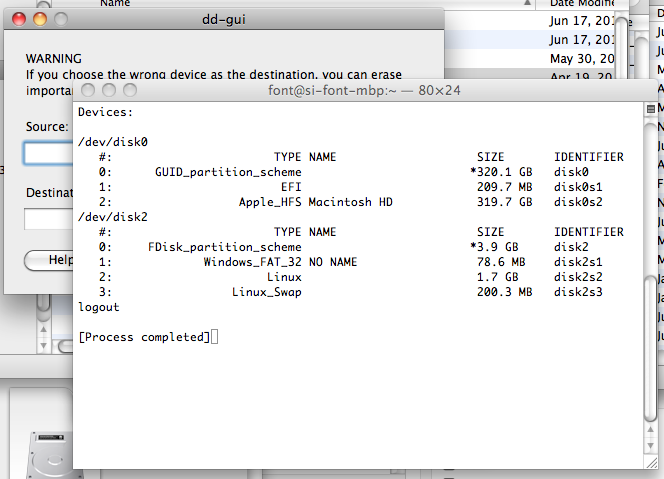Open Help in the dd-gui window
The image size is (664, 479).
coord(49,260)
